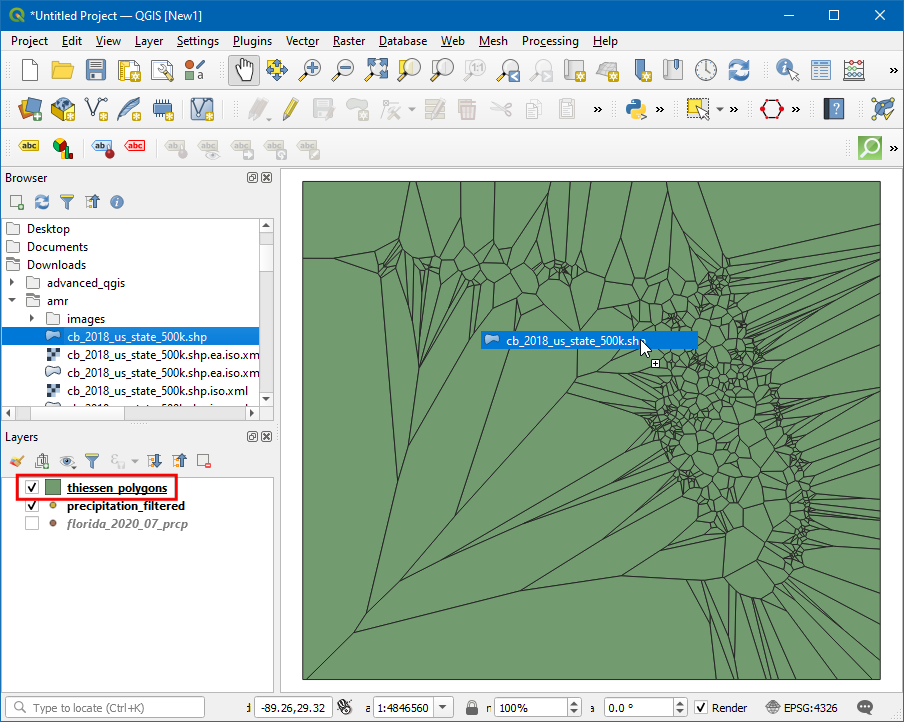
Task: Click the Save Project icon
Action: pos(96,70)
